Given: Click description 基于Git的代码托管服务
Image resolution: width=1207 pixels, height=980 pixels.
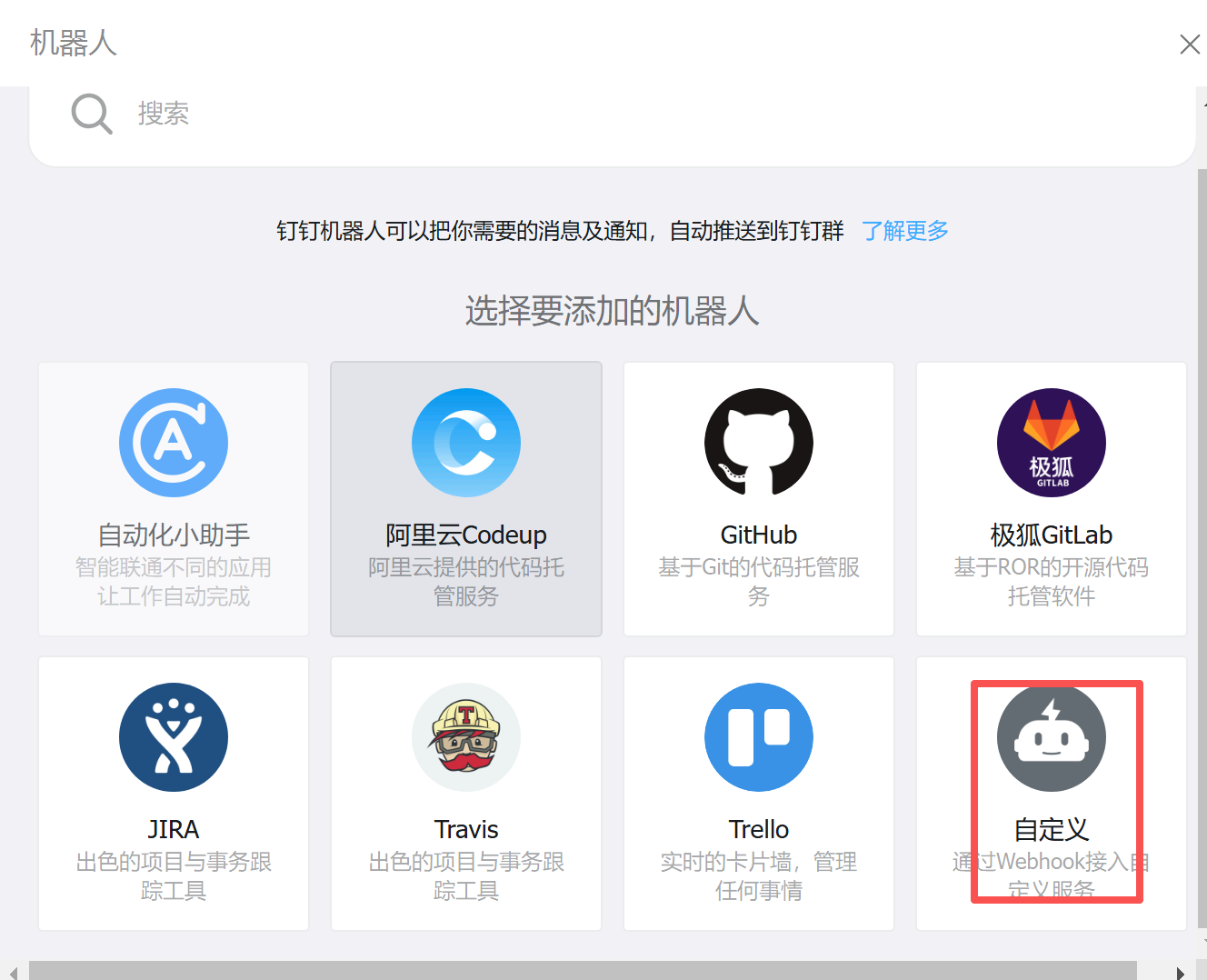Looking at the screenshot, I should coord(759,582).
